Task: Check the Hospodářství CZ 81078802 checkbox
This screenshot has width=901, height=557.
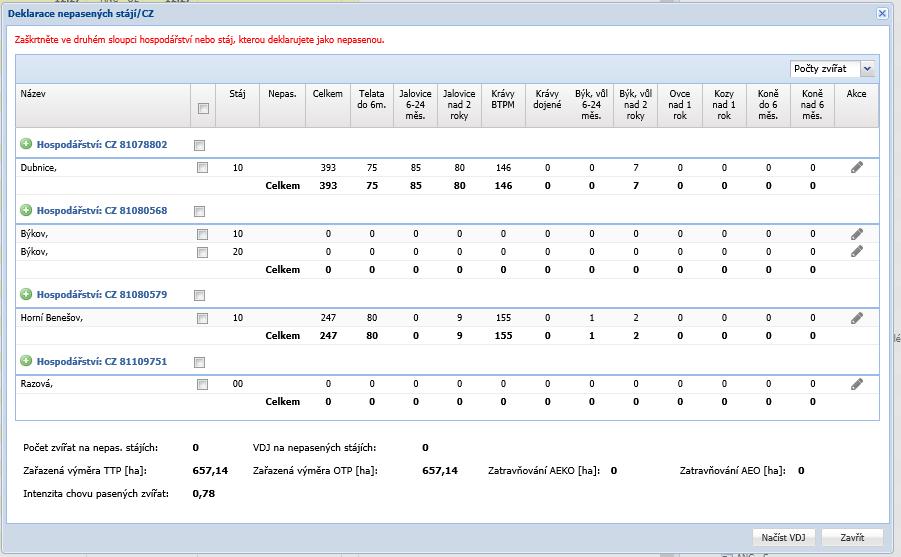Action: pyautogui.click(x=199, y=145)
